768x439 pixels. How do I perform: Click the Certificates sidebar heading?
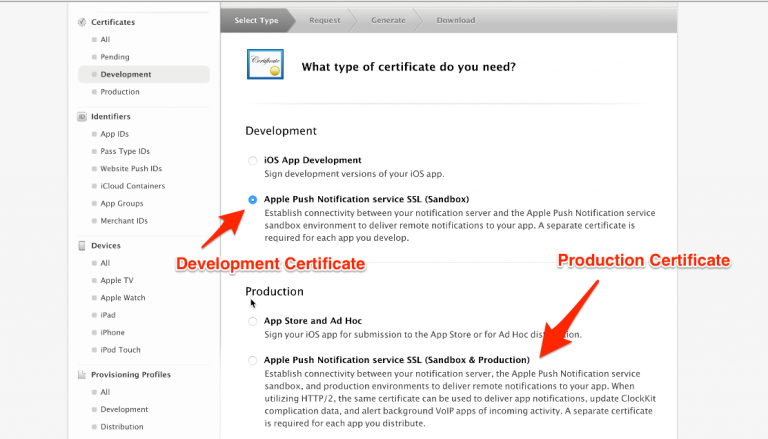113,22
